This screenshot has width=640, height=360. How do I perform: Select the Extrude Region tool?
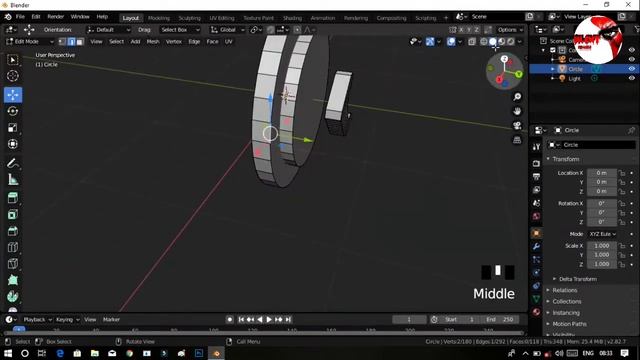pyautogui.click(x=13, y=198)
